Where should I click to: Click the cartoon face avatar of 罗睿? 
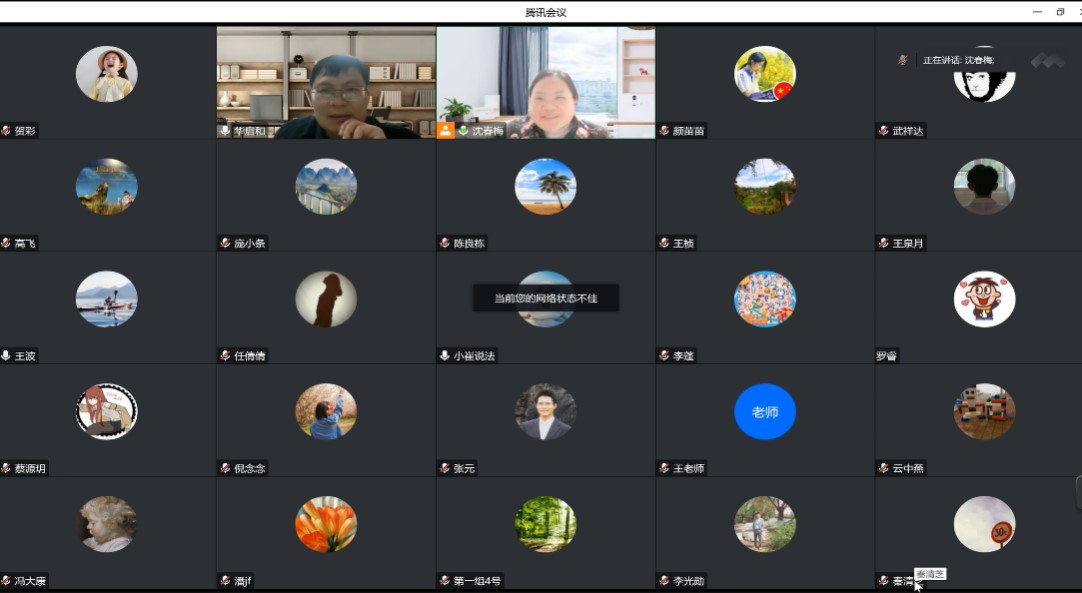984,299
